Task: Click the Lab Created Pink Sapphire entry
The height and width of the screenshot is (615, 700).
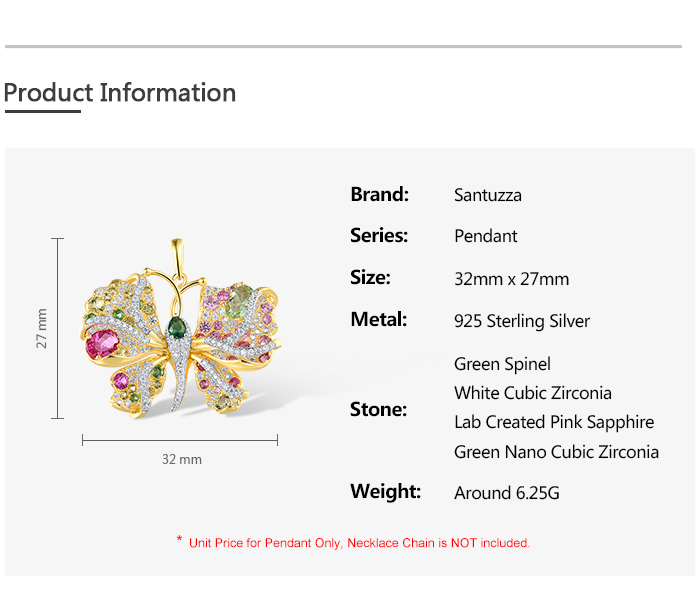Action: pyautogui.click(x=554, y=422)
